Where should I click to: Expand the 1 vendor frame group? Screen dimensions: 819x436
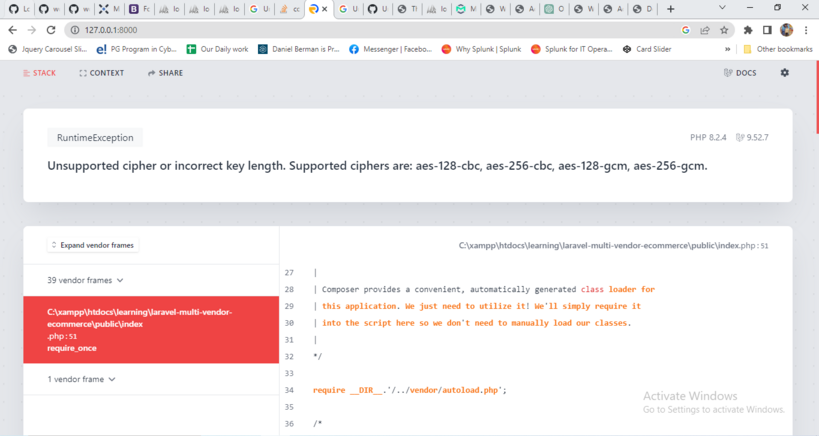click(x=82, y=380)
